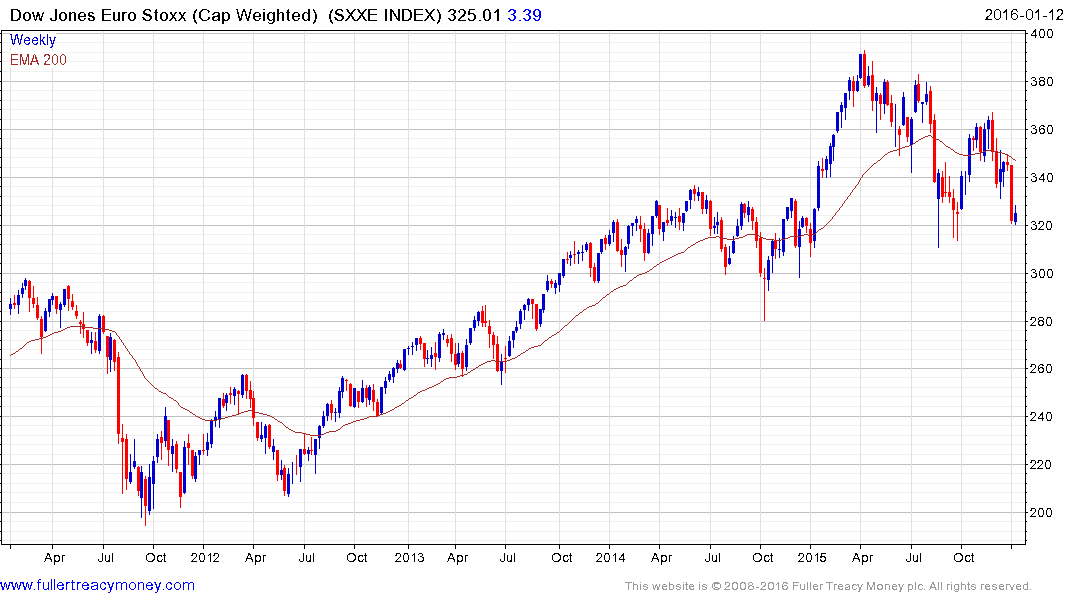Click the 2015 year label on time axis
The width and height of the screenshot is (1075, 600).
click(x=812, y=557)
